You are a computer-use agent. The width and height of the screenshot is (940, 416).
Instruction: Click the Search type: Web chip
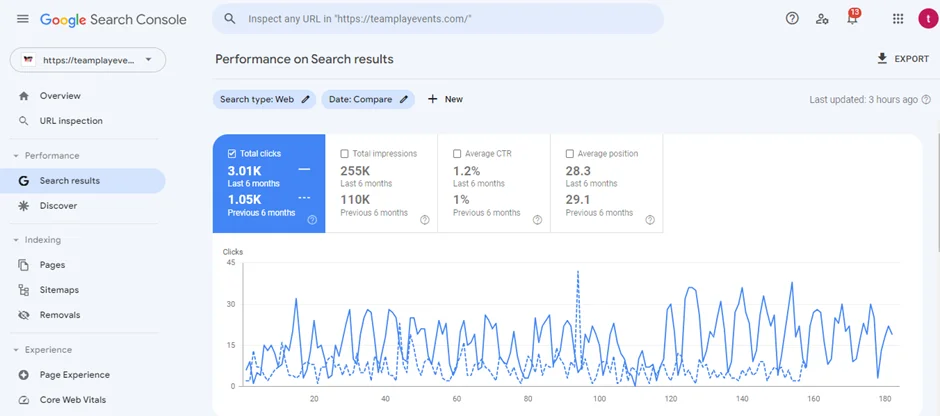click(264, 100)
